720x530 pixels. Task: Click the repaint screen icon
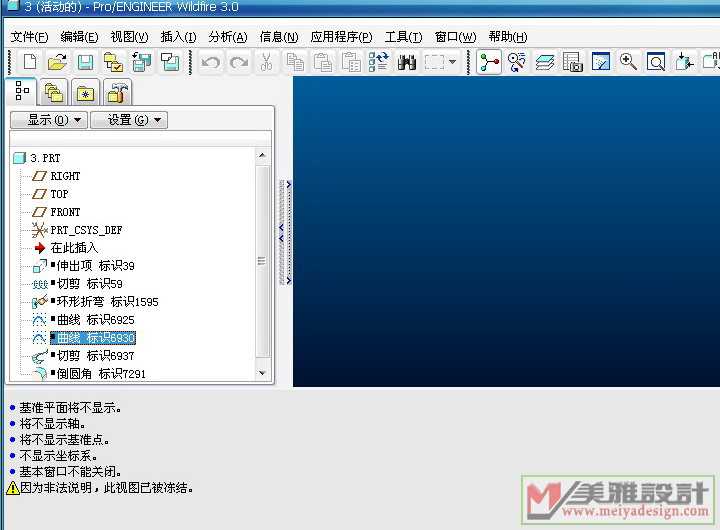pos(601,62)
